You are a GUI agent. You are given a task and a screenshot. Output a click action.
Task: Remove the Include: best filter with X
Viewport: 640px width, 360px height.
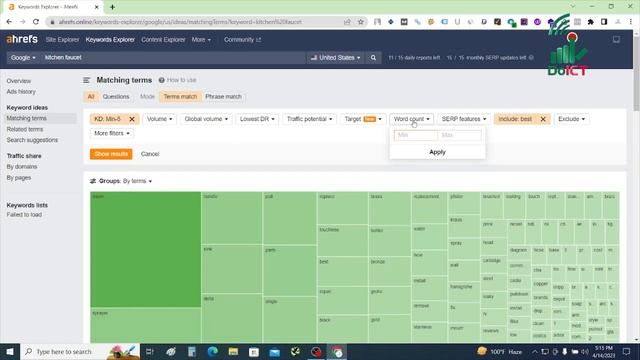(x=543, y=119)
